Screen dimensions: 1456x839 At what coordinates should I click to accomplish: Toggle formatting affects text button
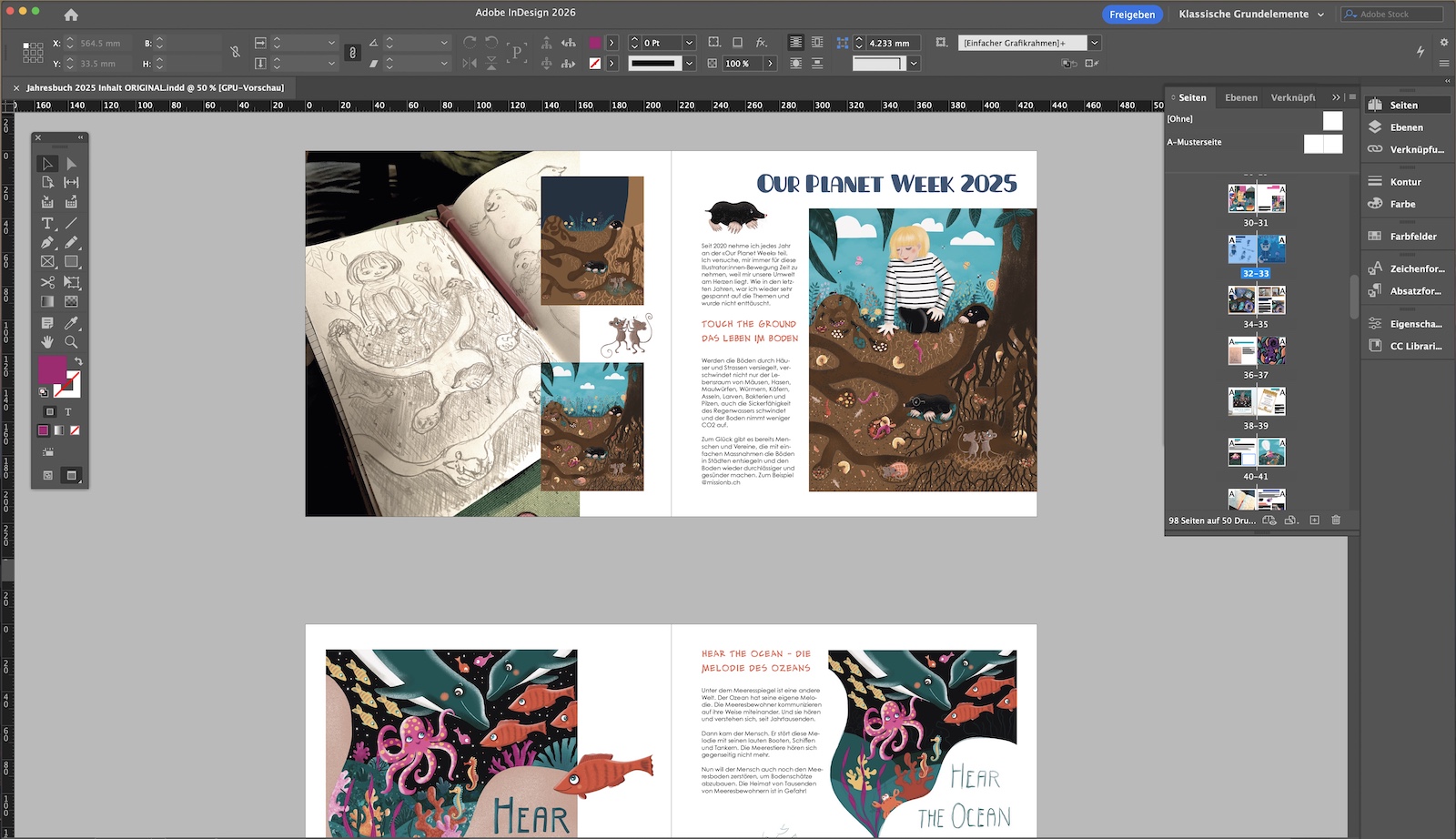(68, 412)
